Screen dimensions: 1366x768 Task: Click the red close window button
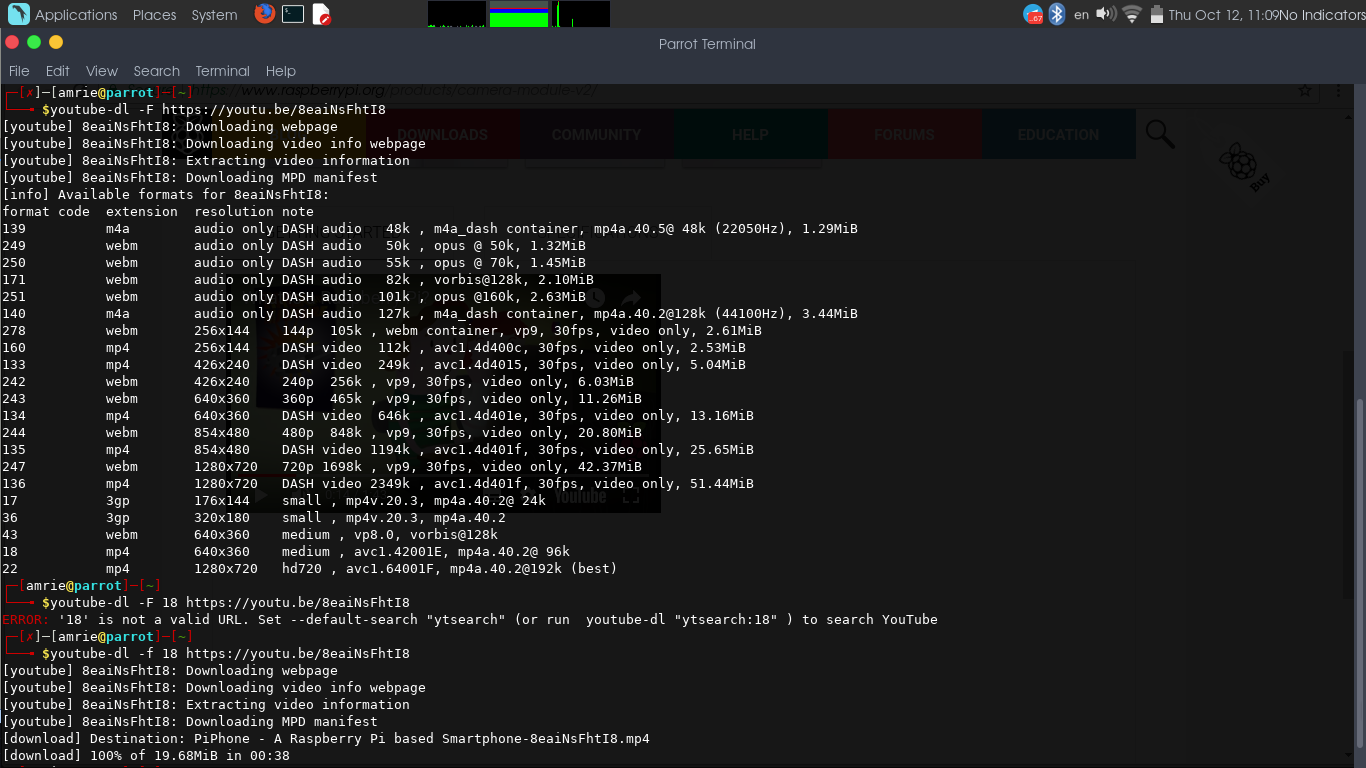(12, 42)
